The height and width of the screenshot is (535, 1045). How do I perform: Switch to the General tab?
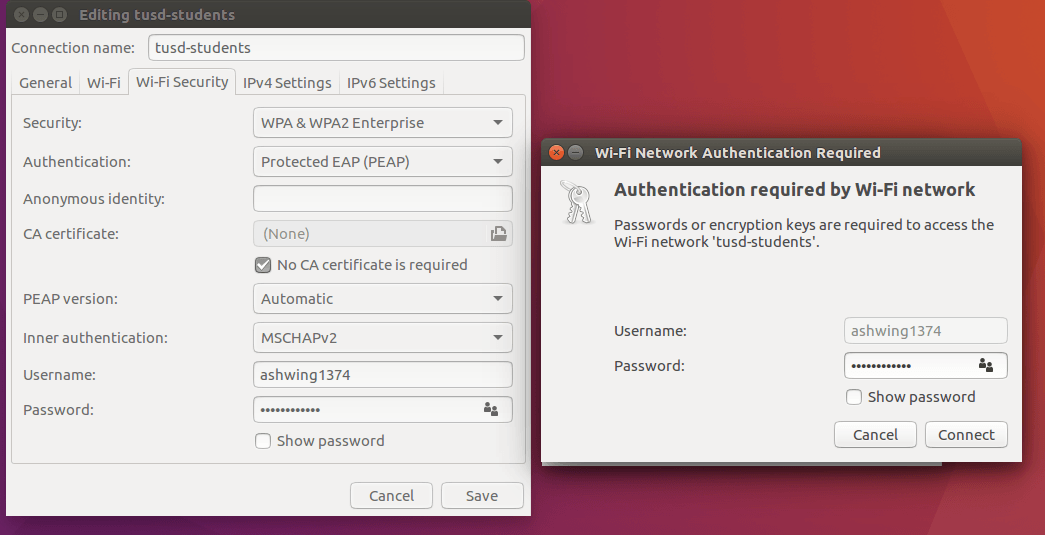tap(45, 83)
